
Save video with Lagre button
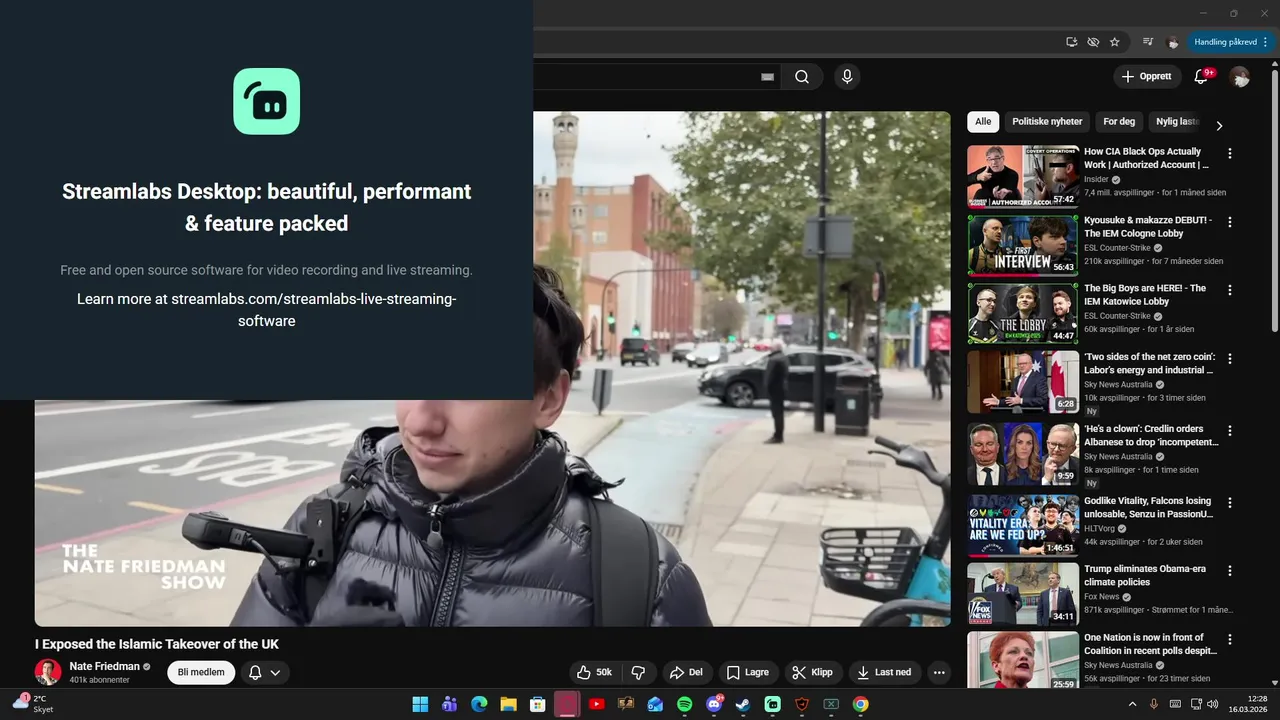[x=748, y=673]
